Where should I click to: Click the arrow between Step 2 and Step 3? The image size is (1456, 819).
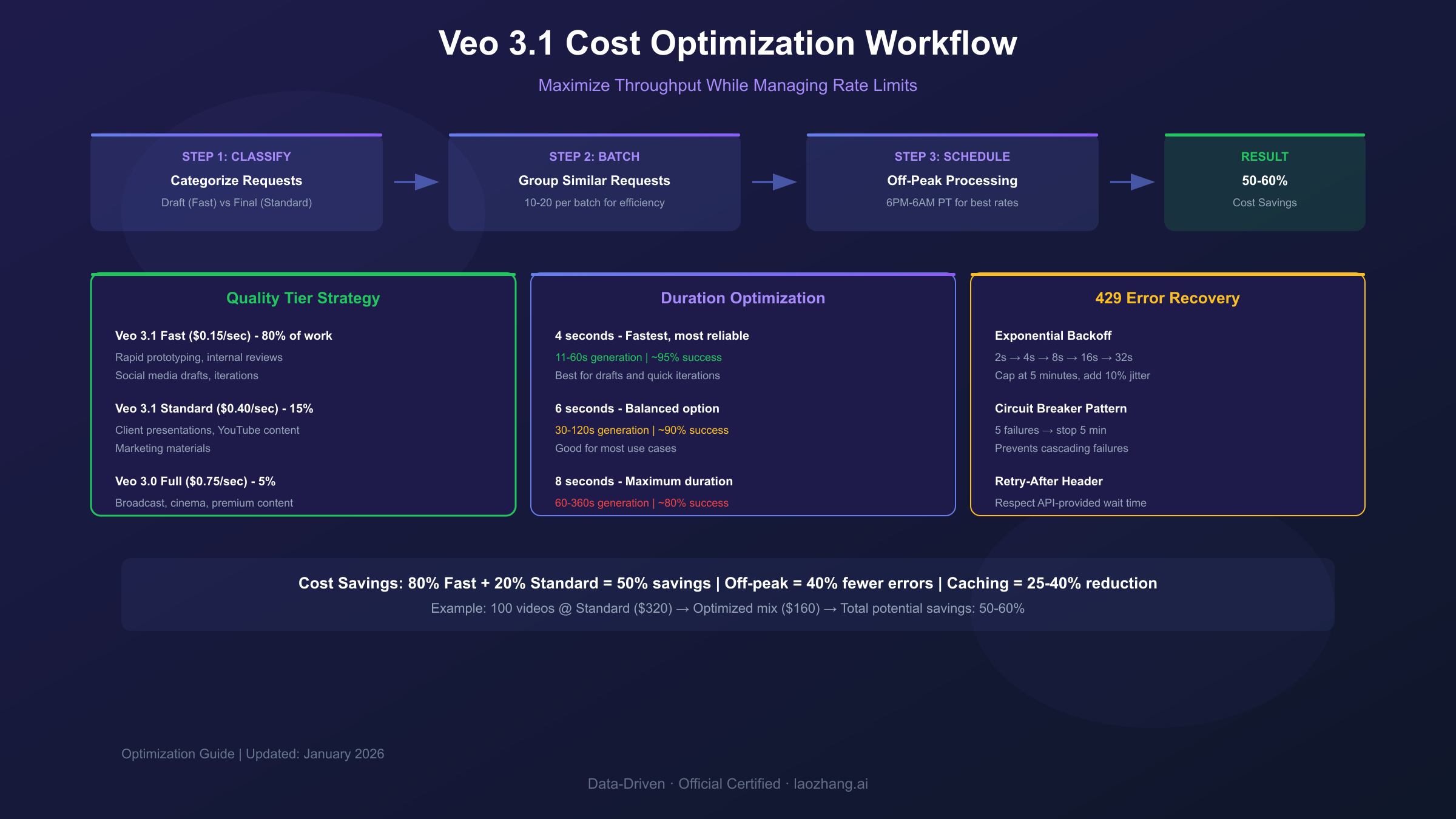point(773,181)
